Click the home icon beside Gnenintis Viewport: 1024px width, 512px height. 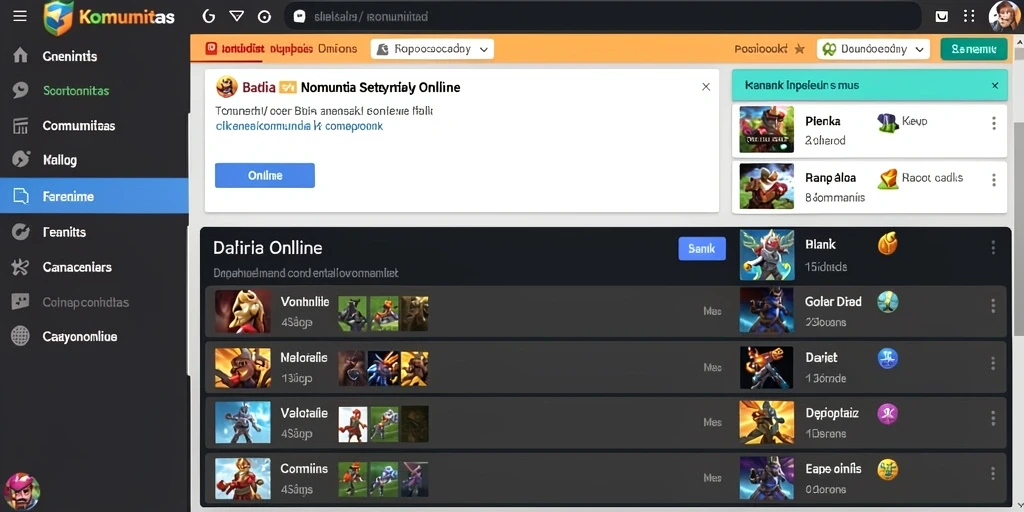20,56
